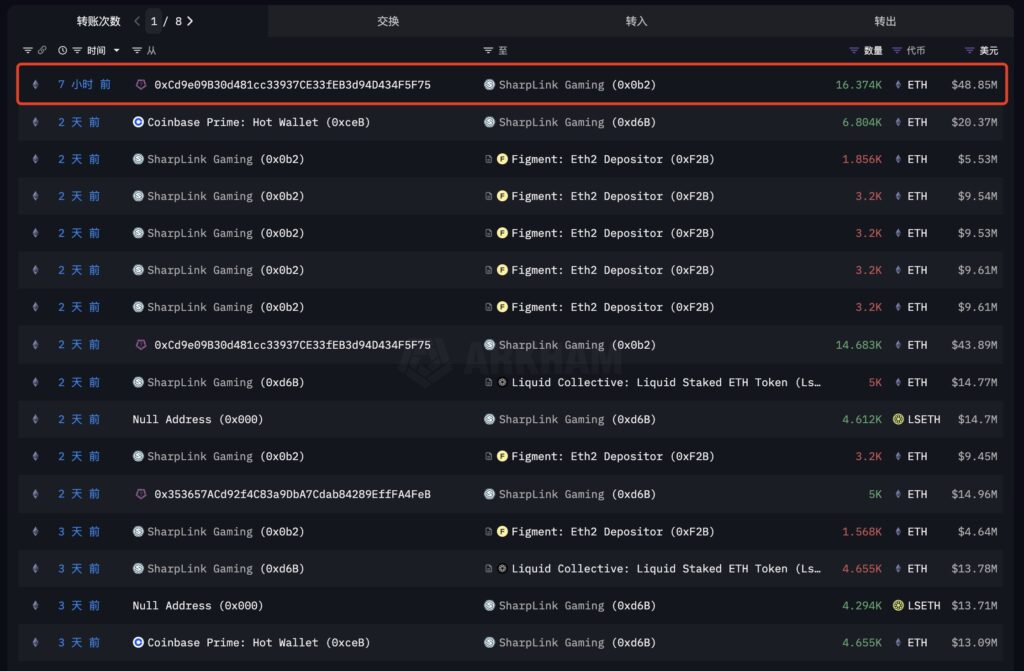Click SharpLink Gaming logo in the 16.374K ETH row
The height and width of the screenshot is (671, 1024).
pyautogui.click(x=489, y=85)
